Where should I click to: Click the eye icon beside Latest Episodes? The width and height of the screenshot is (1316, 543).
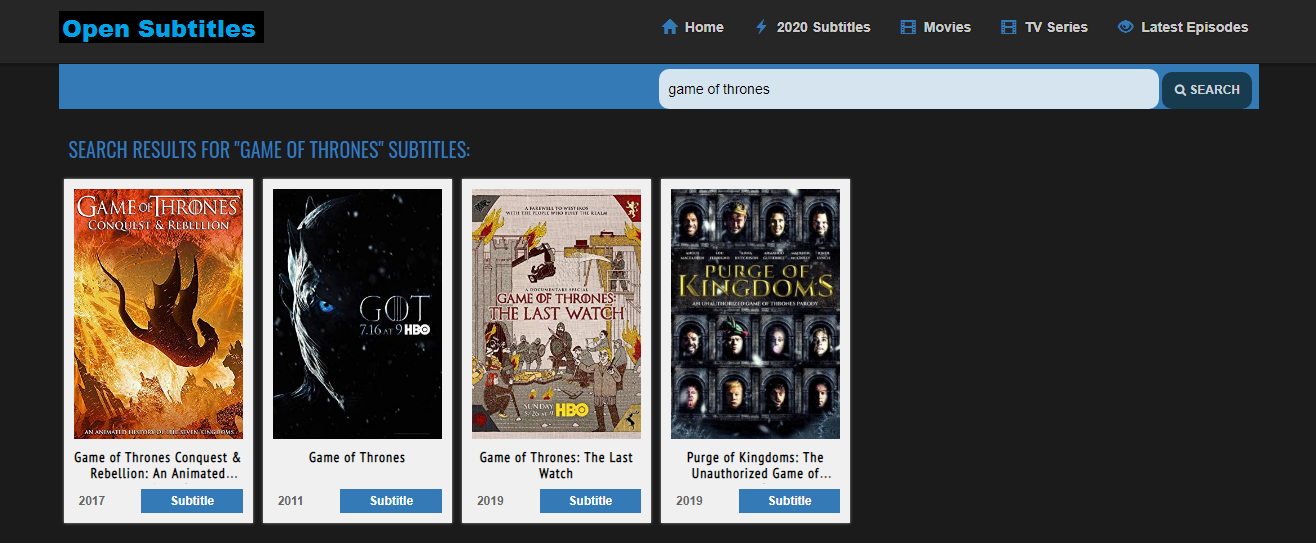tap(1125, 27)
